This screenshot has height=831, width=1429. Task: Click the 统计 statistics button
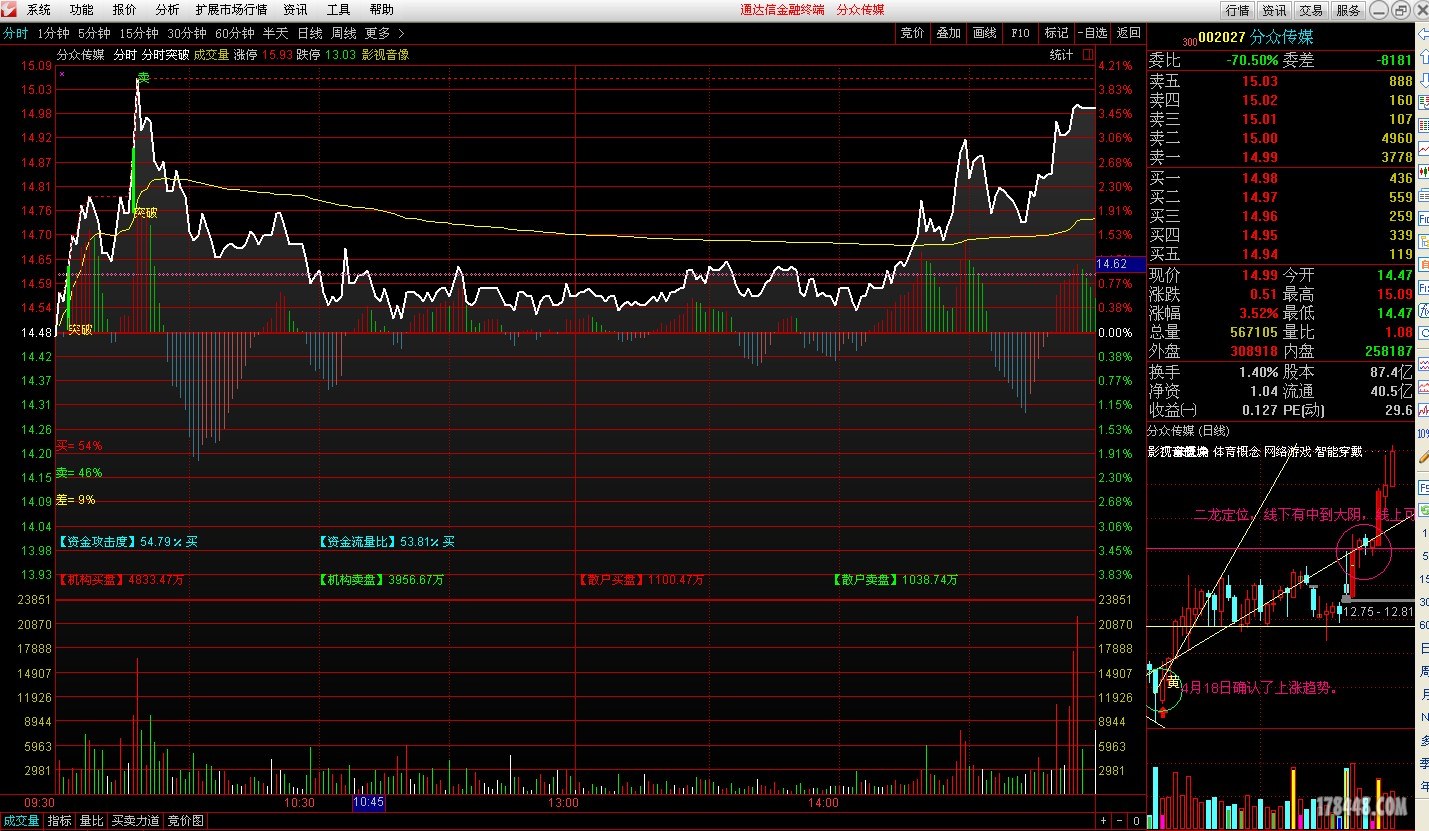(x=1061, y=55)
